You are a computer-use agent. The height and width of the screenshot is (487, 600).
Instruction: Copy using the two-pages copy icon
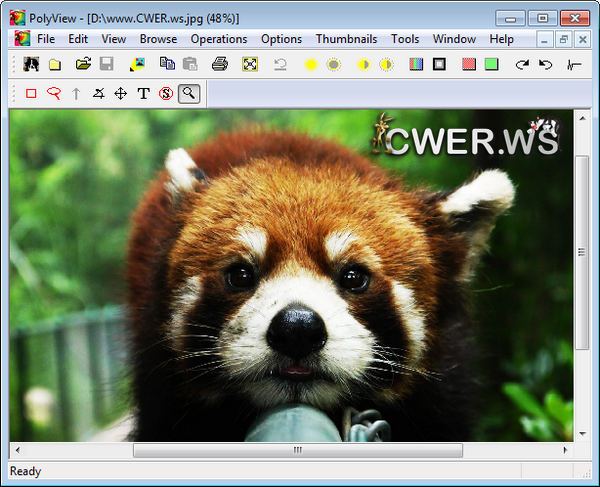tap(167, 64)
